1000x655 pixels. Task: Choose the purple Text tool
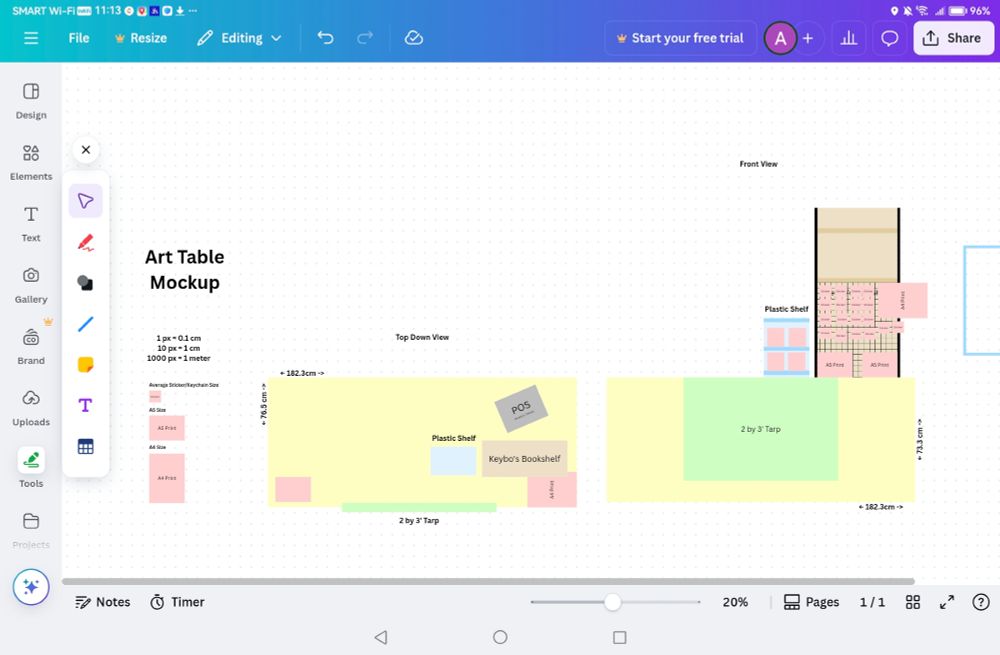pos(85,406)
